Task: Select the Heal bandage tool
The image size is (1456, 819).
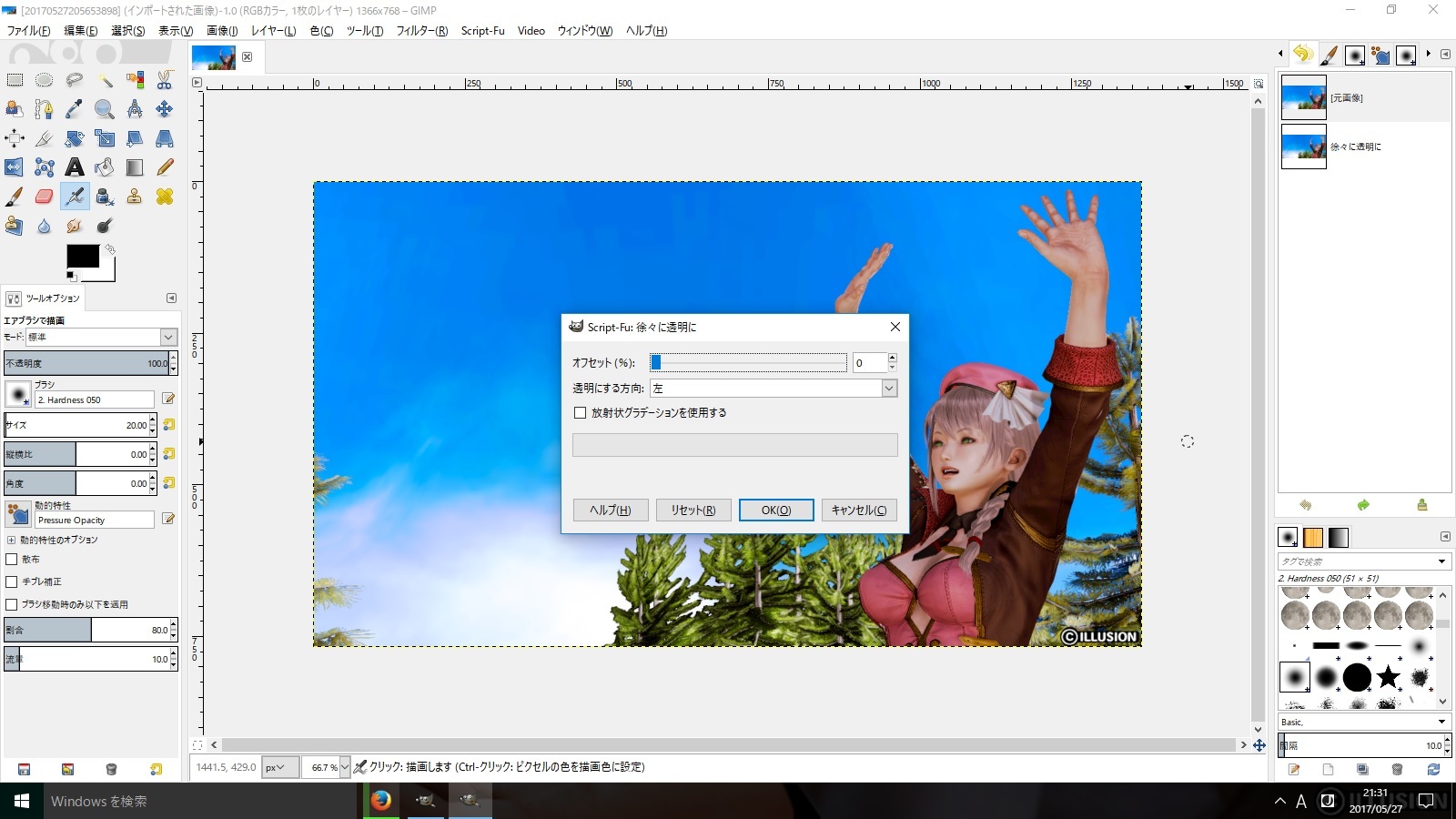Action: [x=165, y=197]
